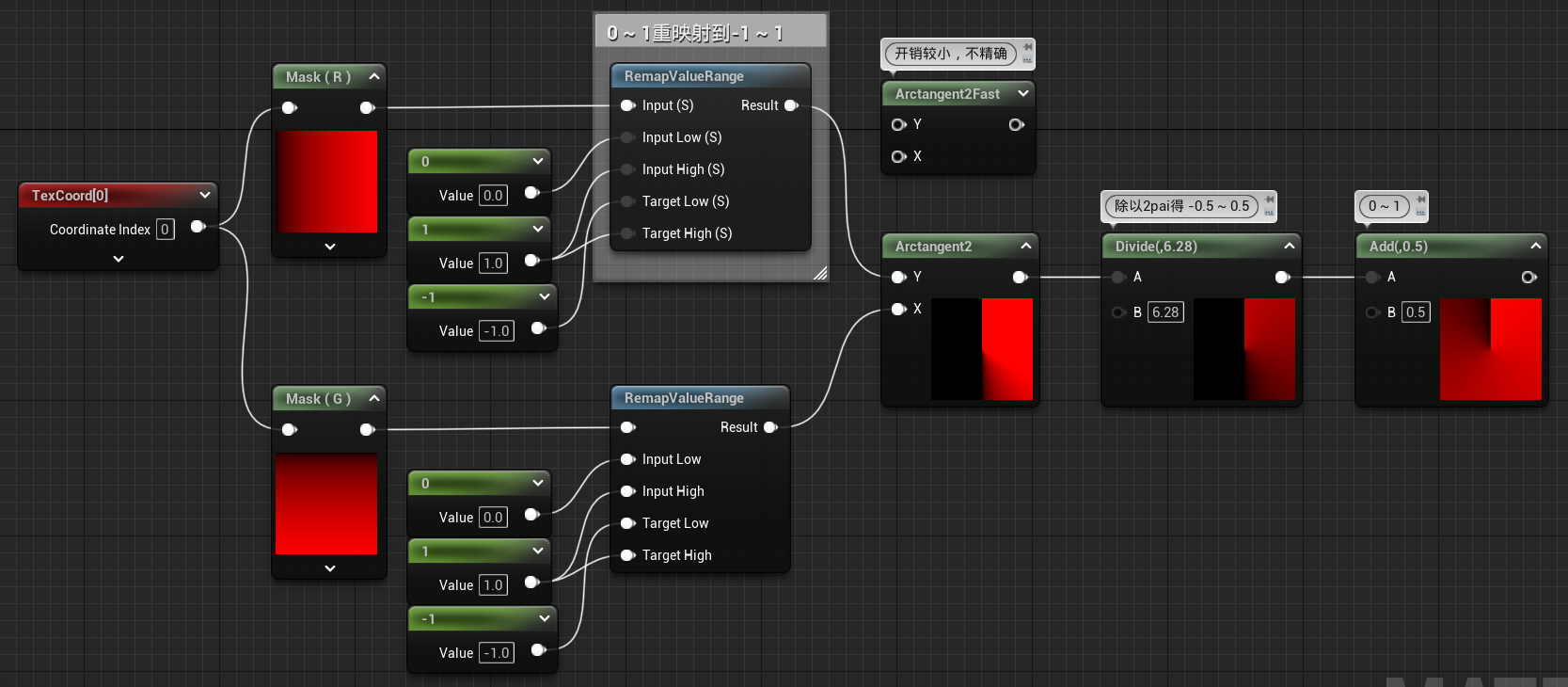Collapse the Mask (G) node preview
Viewport: 1568px width, 687px height.
(374, 398)
